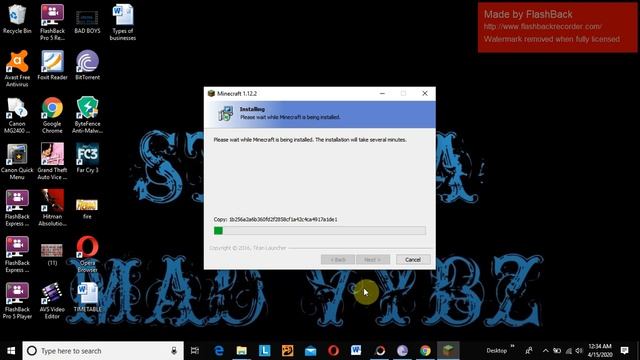This screenshot has height=360, width=640.
Task: Click the network icon in system tray
Action: 568,351
